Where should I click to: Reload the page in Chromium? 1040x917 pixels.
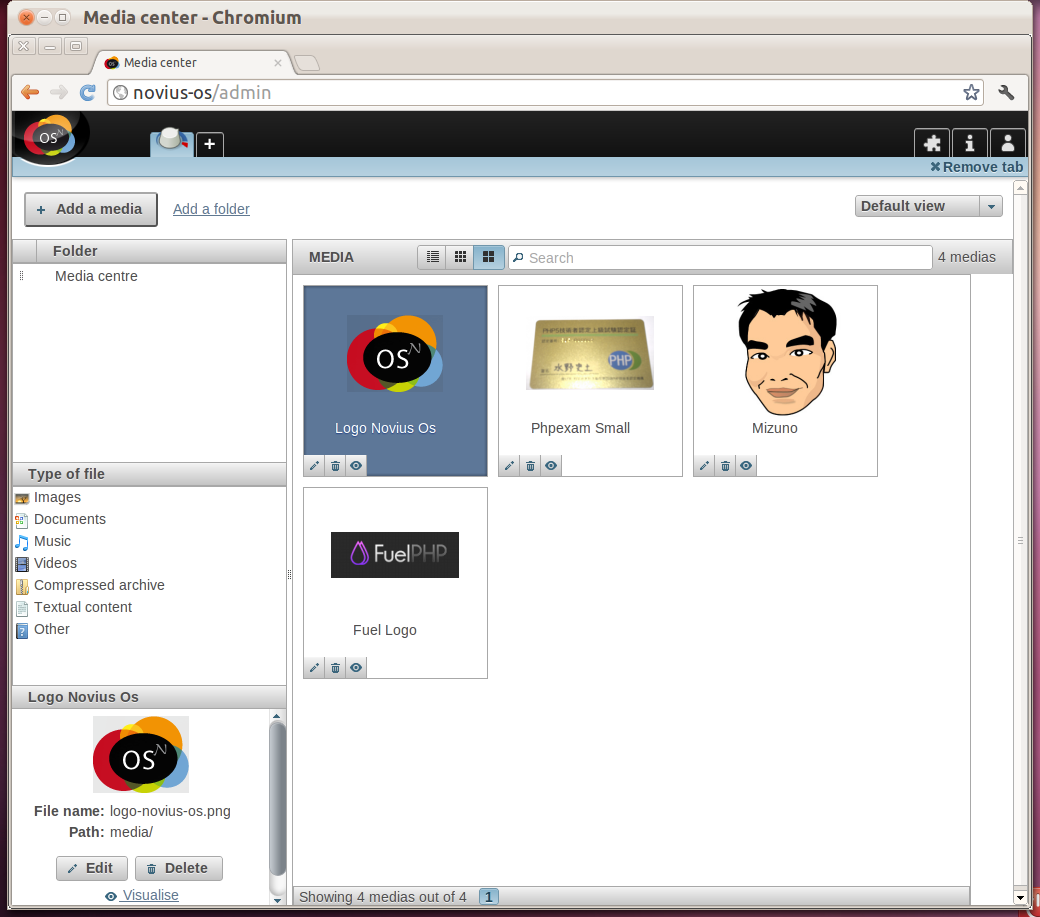(x=88, y=92)
